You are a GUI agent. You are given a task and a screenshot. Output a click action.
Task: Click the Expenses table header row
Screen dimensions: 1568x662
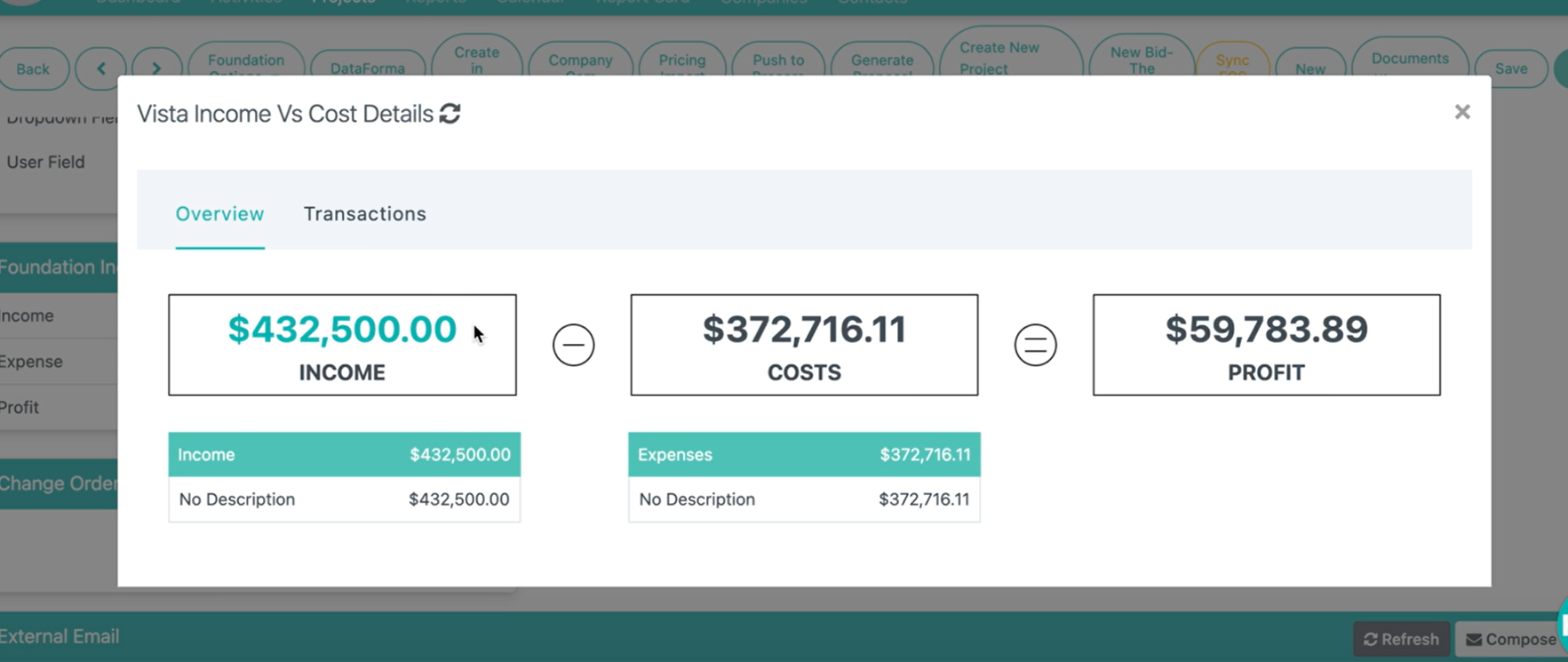[x=804, y=455]
